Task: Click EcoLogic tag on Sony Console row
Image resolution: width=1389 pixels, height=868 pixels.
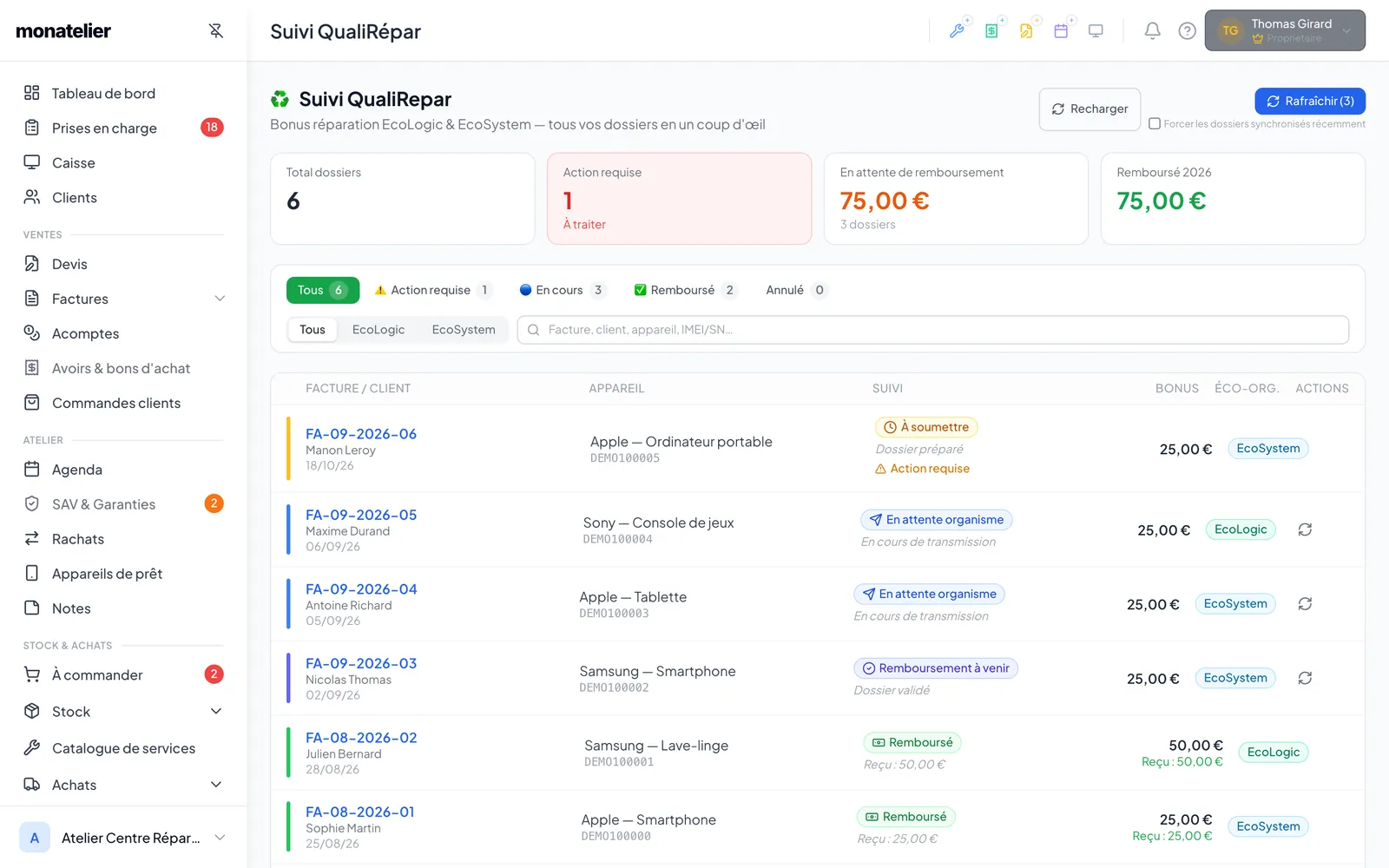Action: click(1241, 529)
